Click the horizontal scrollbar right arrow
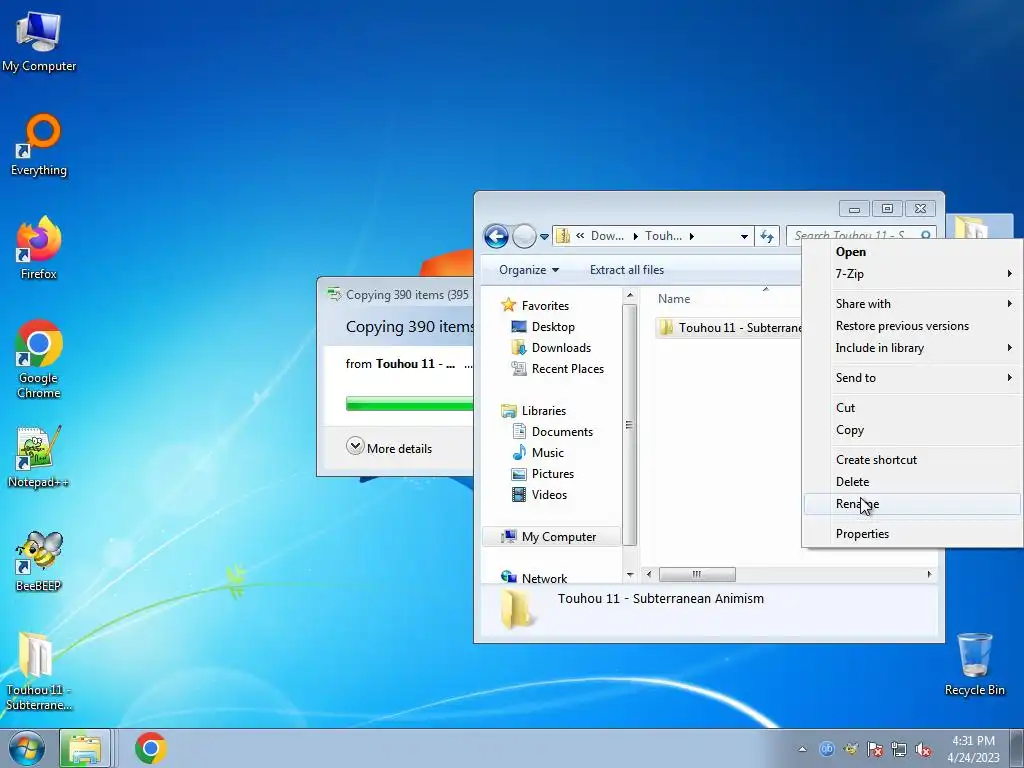1024x768 pixels. (929, 574)
